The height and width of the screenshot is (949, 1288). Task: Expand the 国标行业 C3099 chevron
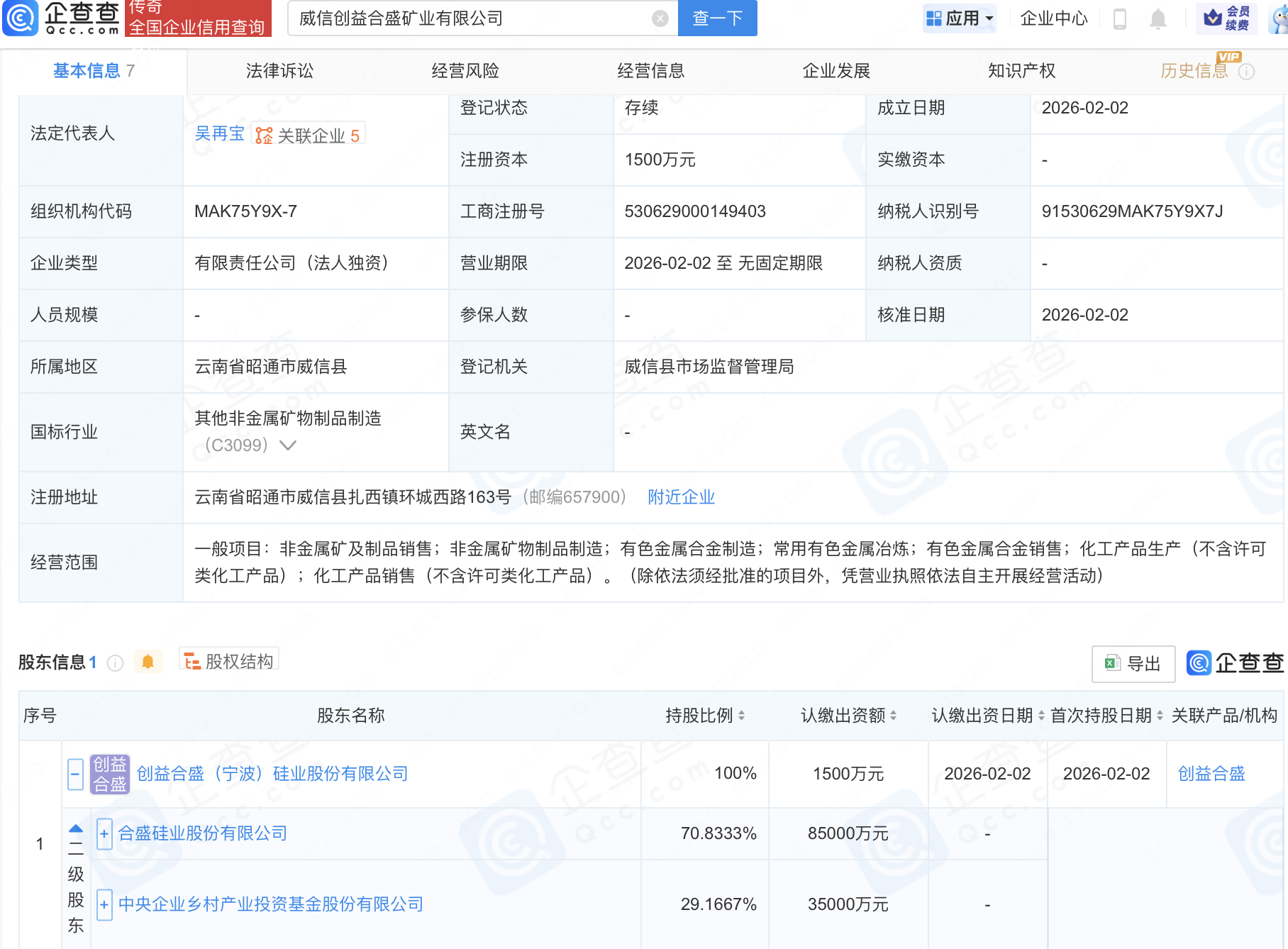pos(288,445)
